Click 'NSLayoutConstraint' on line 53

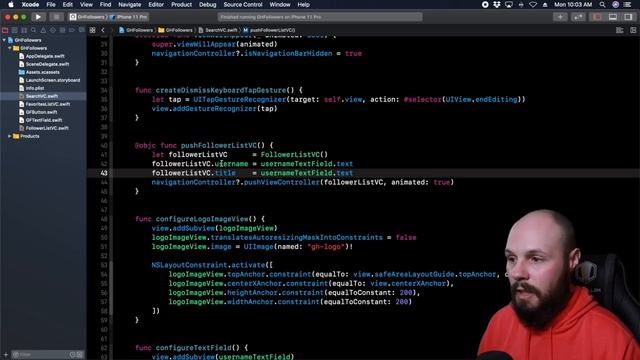[189, 265]
